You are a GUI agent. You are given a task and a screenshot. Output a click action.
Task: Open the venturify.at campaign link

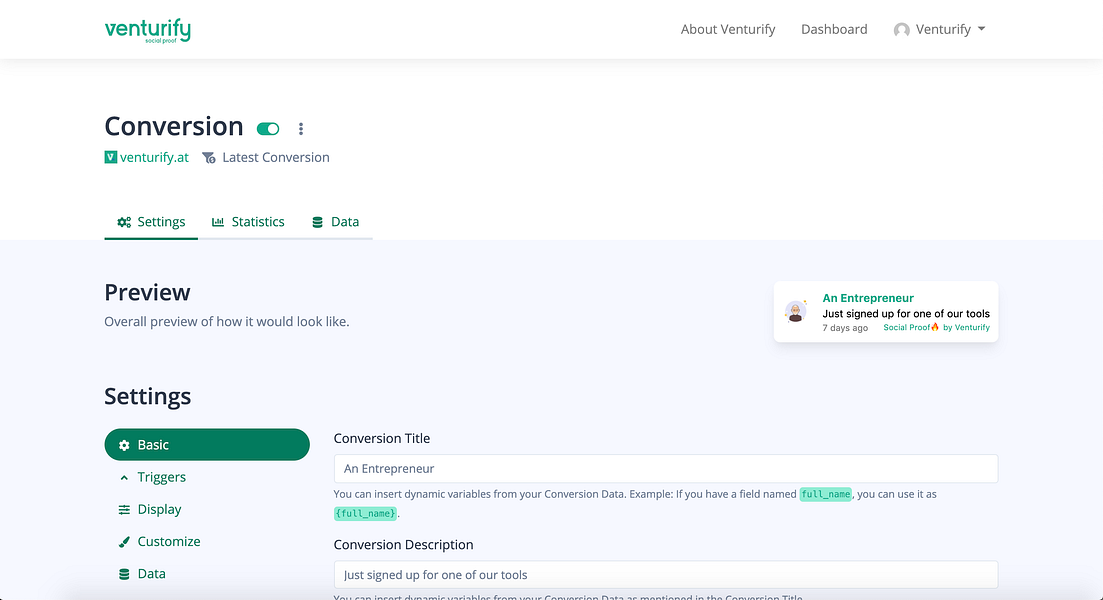[154, 157]
